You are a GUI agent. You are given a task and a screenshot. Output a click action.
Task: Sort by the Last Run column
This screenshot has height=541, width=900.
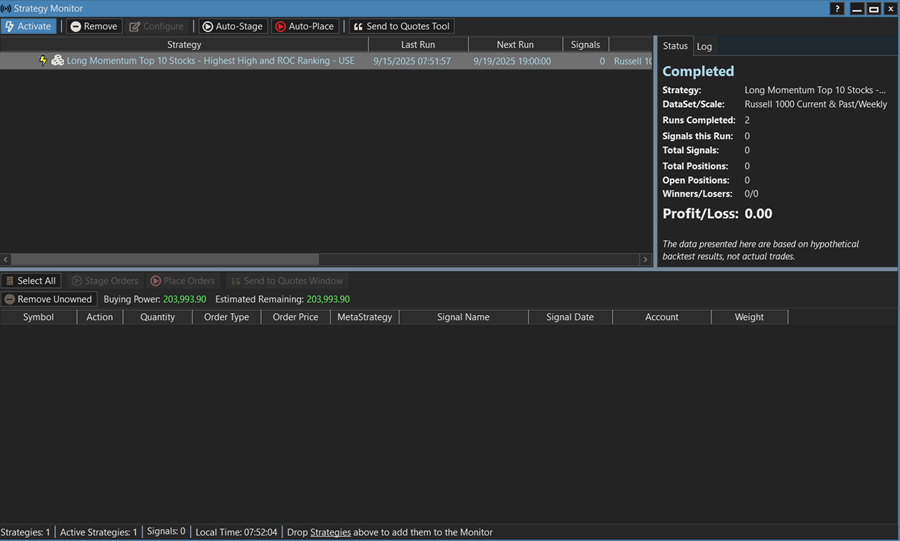click(417, 45)
